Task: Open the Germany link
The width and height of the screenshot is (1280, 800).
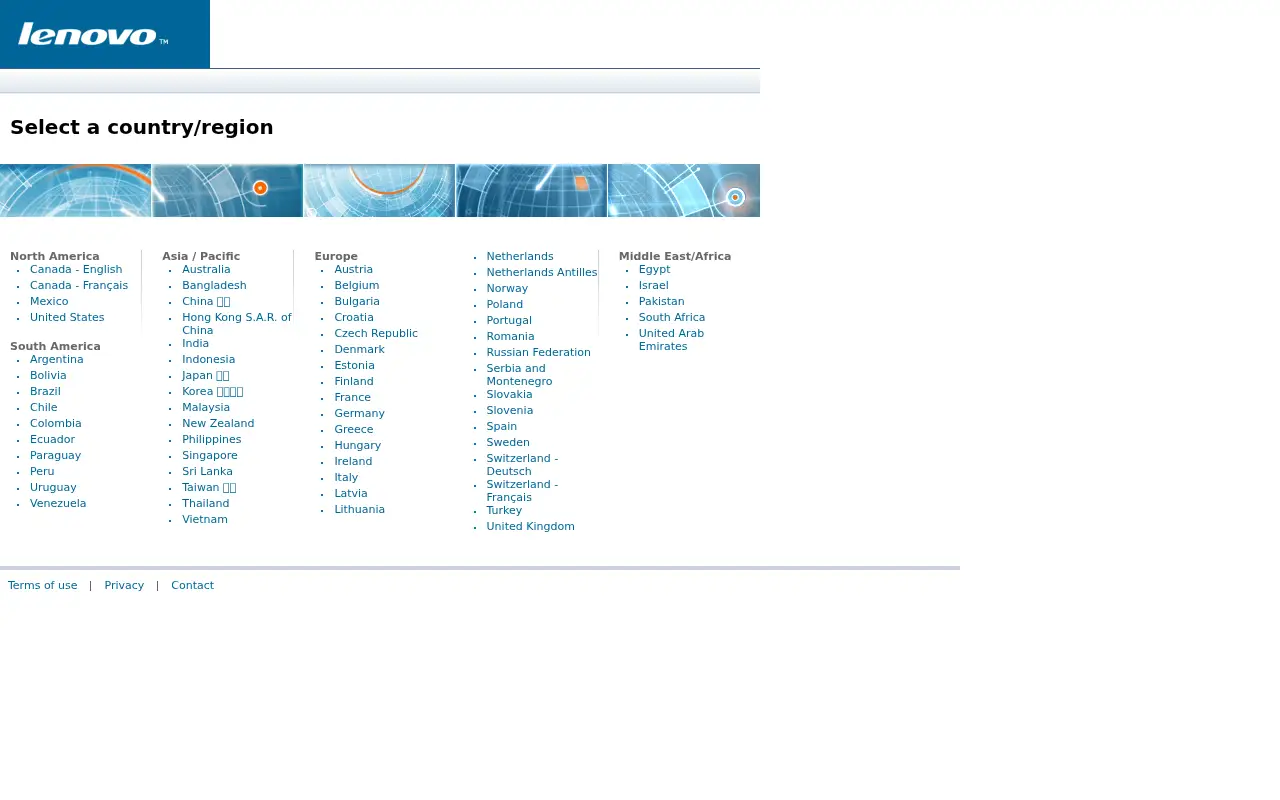Action: pyautogui.click(x=359, y=413)
